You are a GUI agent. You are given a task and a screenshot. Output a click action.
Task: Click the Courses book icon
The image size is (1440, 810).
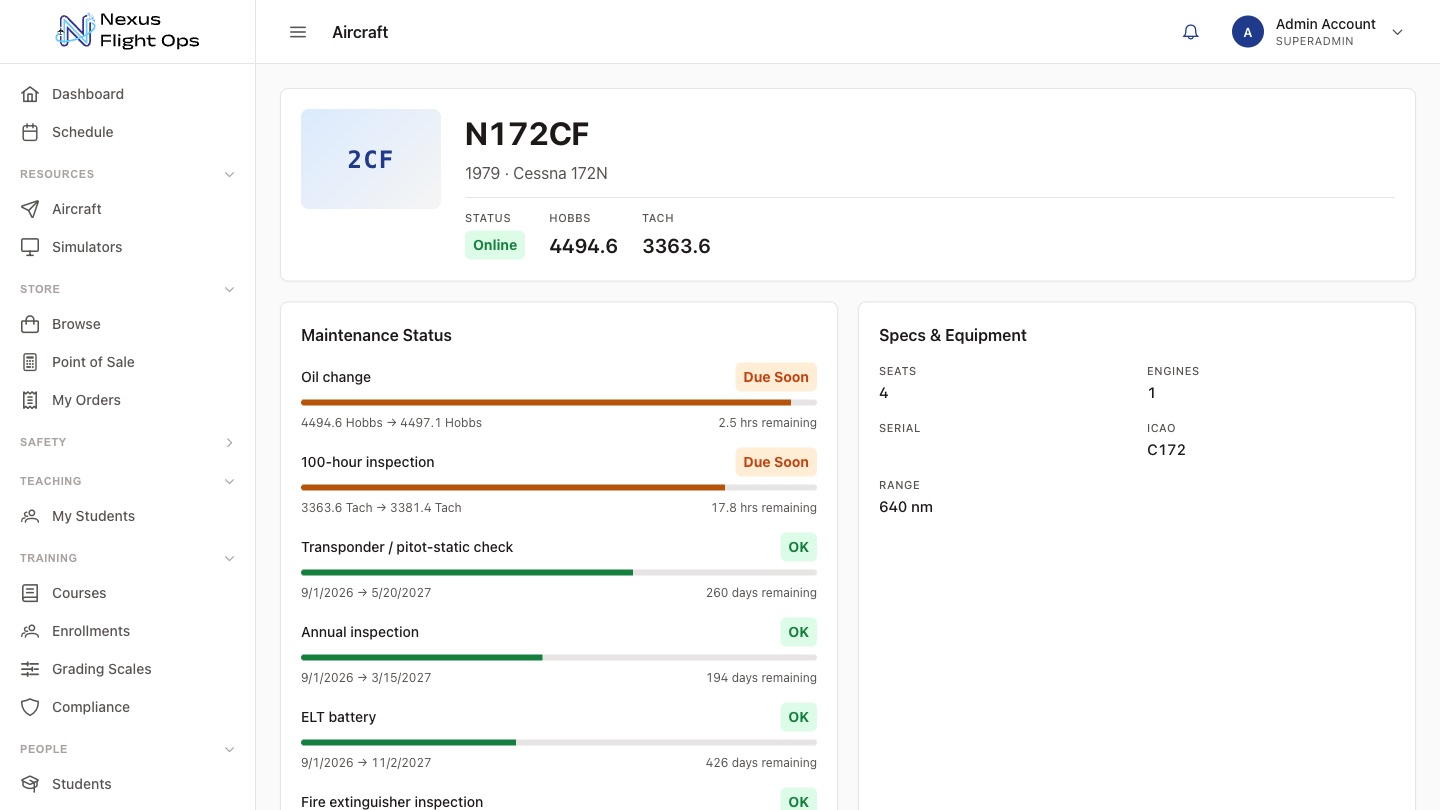pyautogui.click(x=30, y=593)
